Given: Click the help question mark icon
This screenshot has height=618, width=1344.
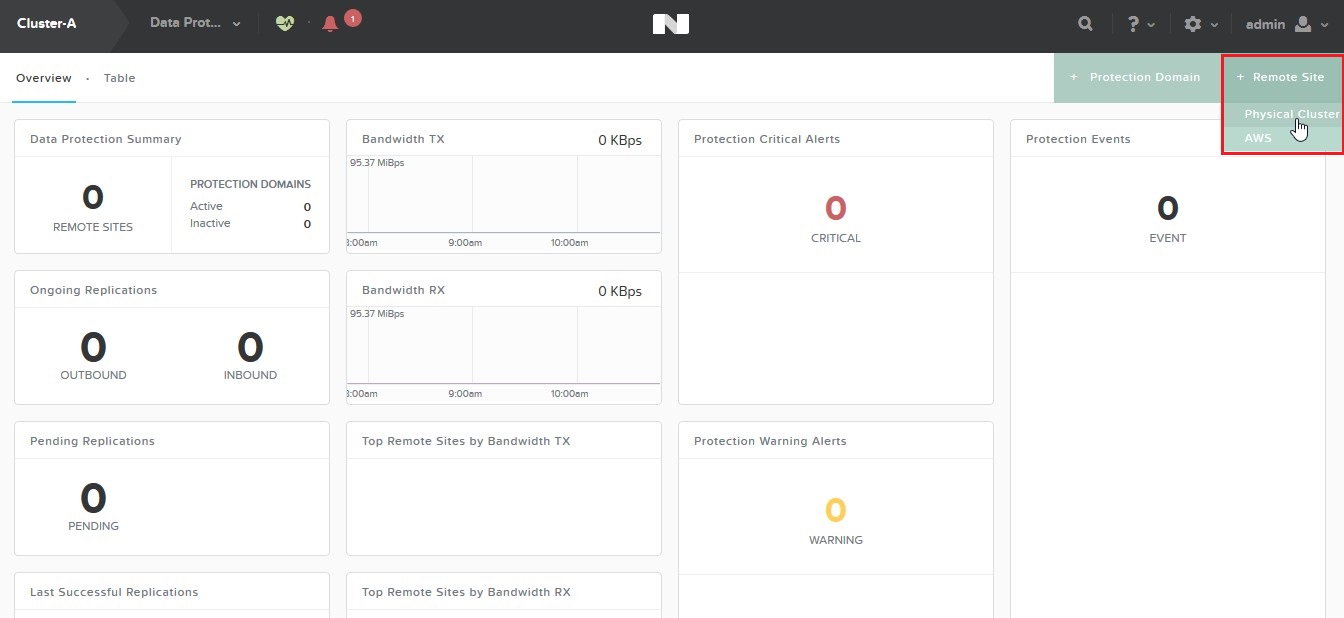Looking at the screenshot, I should 1133,24.
